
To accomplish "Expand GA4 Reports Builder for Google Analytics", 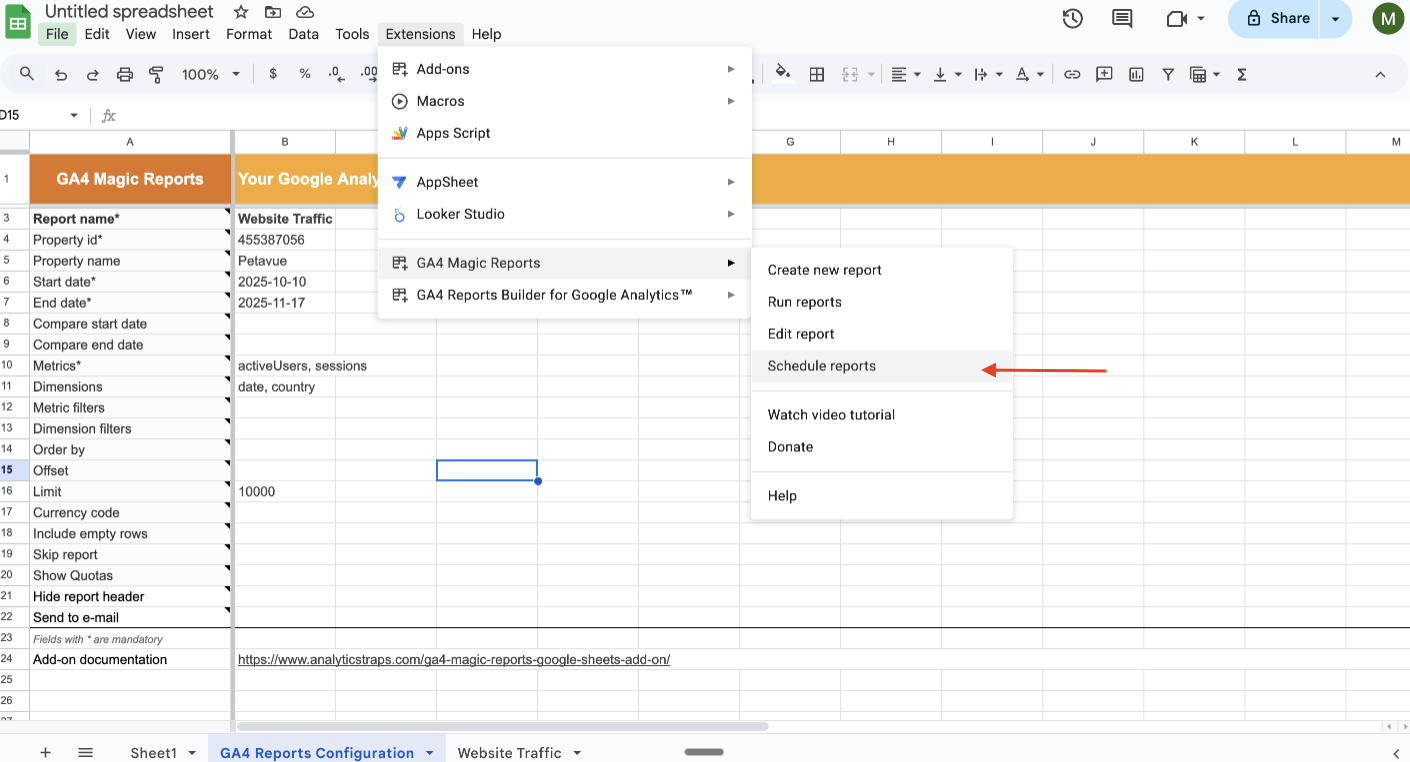I will (564, 295).
